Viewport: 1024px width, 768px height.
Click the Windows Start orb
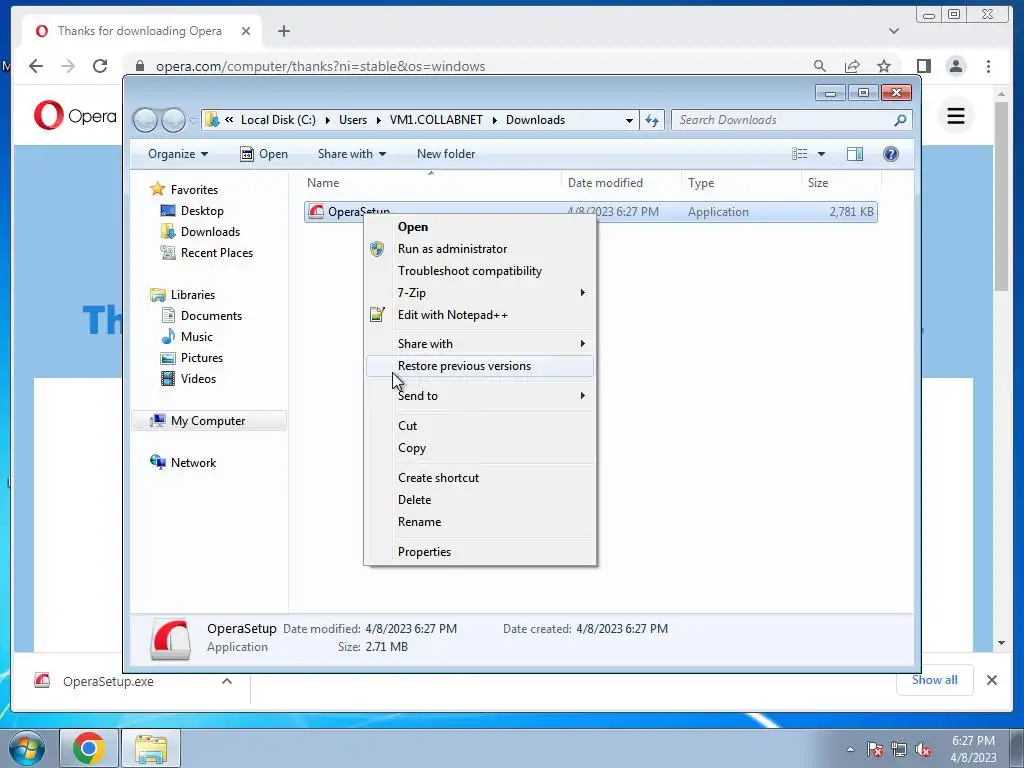point(27,748)
